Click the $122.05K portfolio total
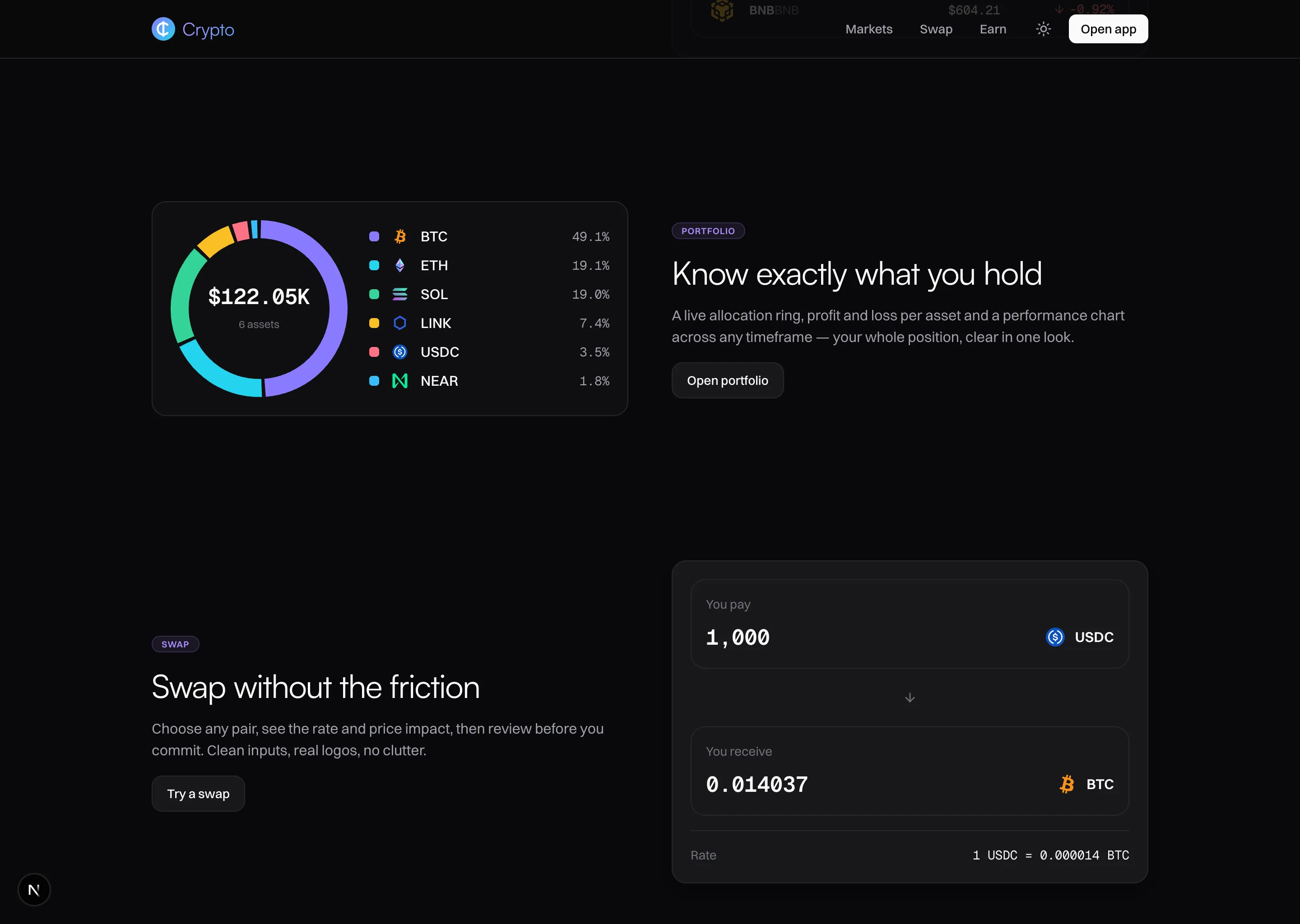Image resolution: width=1300 pixels, height=924 pixels. [259, 297]
